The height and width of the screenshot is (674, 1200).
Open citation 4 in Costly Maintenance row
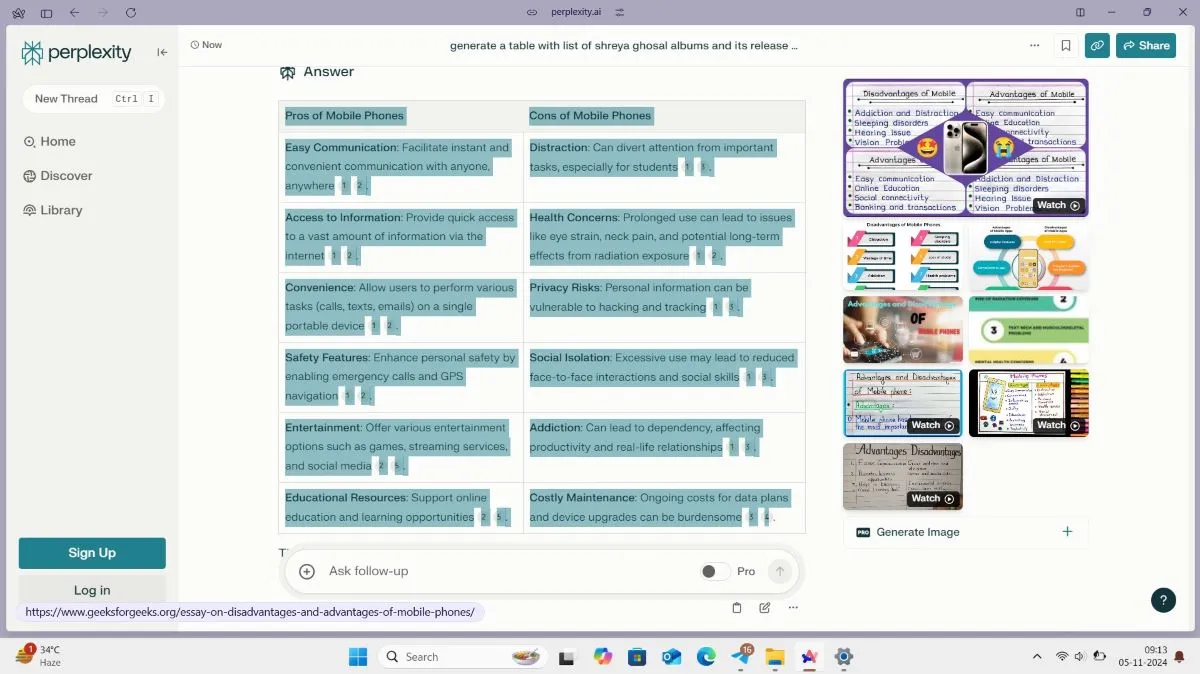point(767,517)
